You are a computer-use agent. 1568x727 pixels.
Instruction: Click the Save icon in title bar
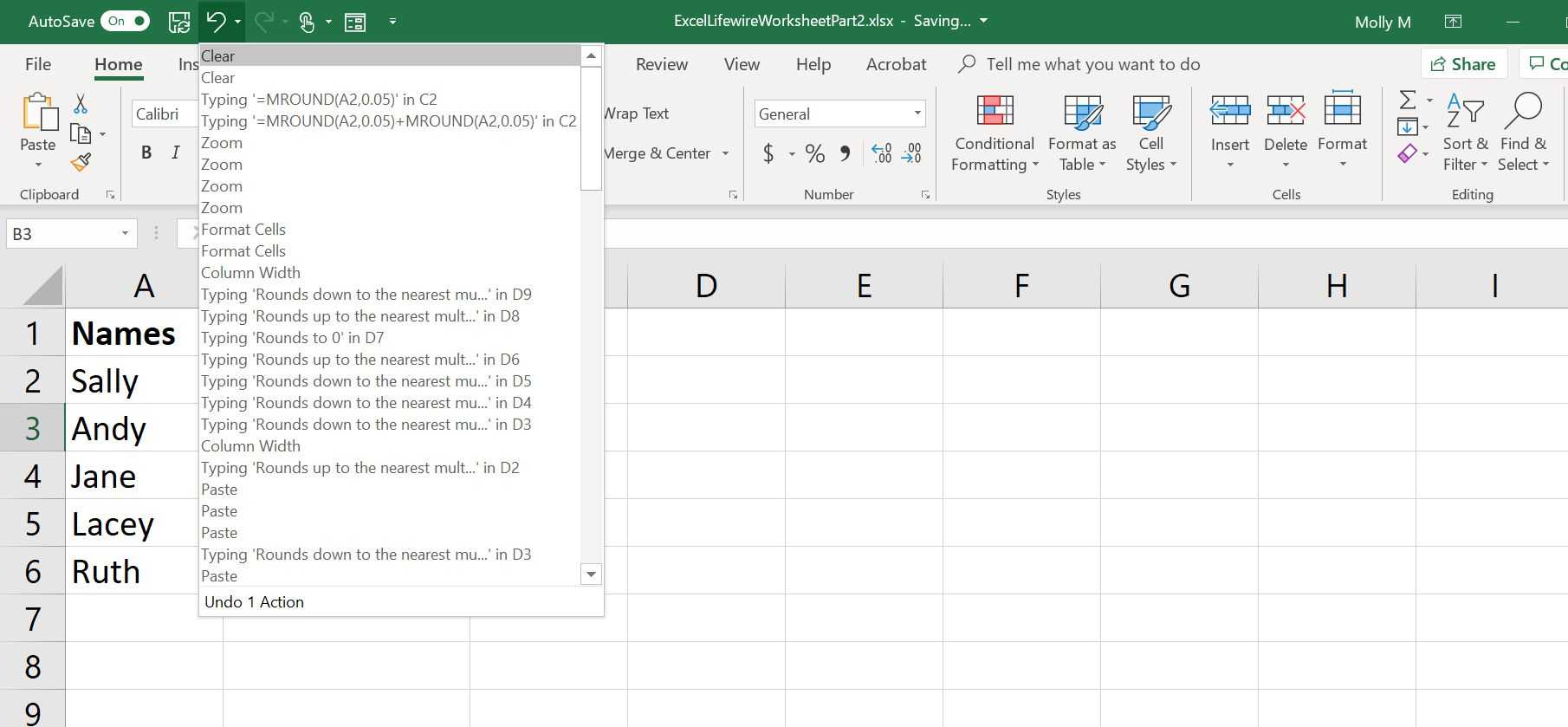(x=179, y=22)
